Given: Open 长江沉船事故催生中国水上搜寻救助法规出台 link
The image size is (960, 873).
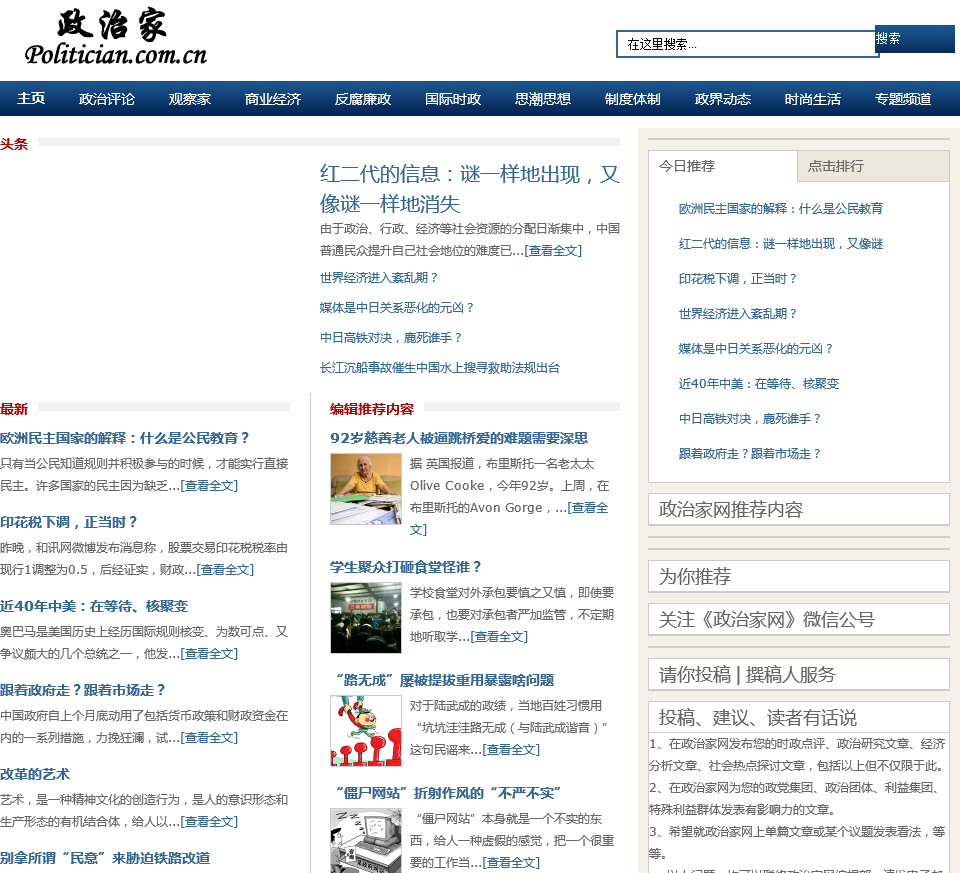Looking at the screenshot, I should (440, 368).
